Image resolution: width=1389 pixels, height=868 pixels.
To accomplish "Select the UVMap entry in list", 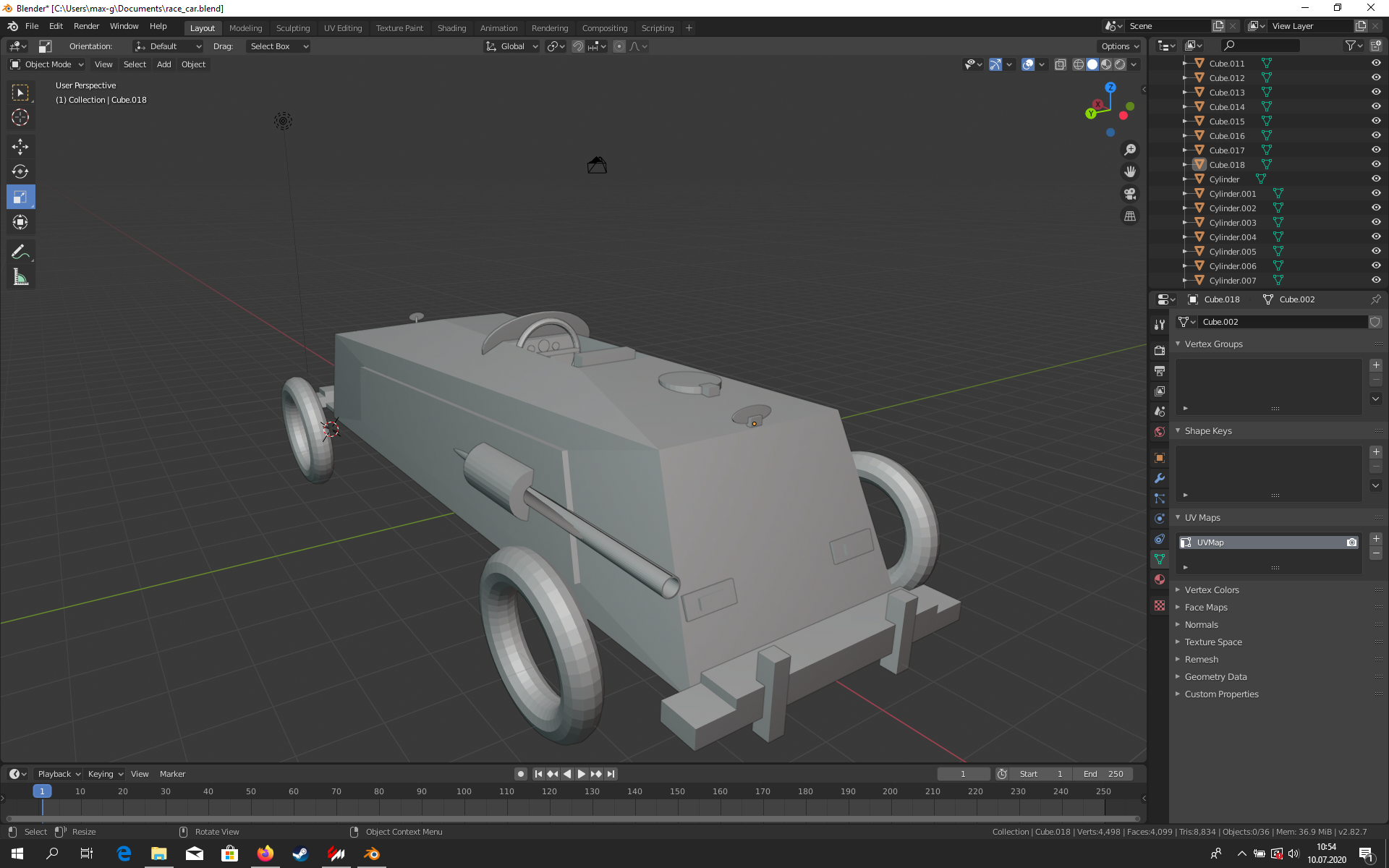I will 1268,542.
